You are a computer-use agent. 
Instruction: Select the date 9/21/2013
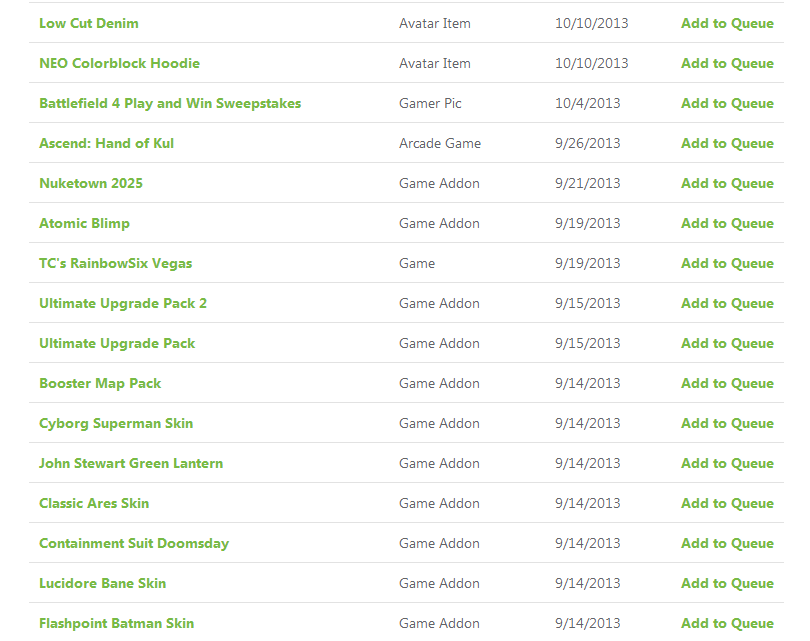pyautogui.click(x=587, y=183)
